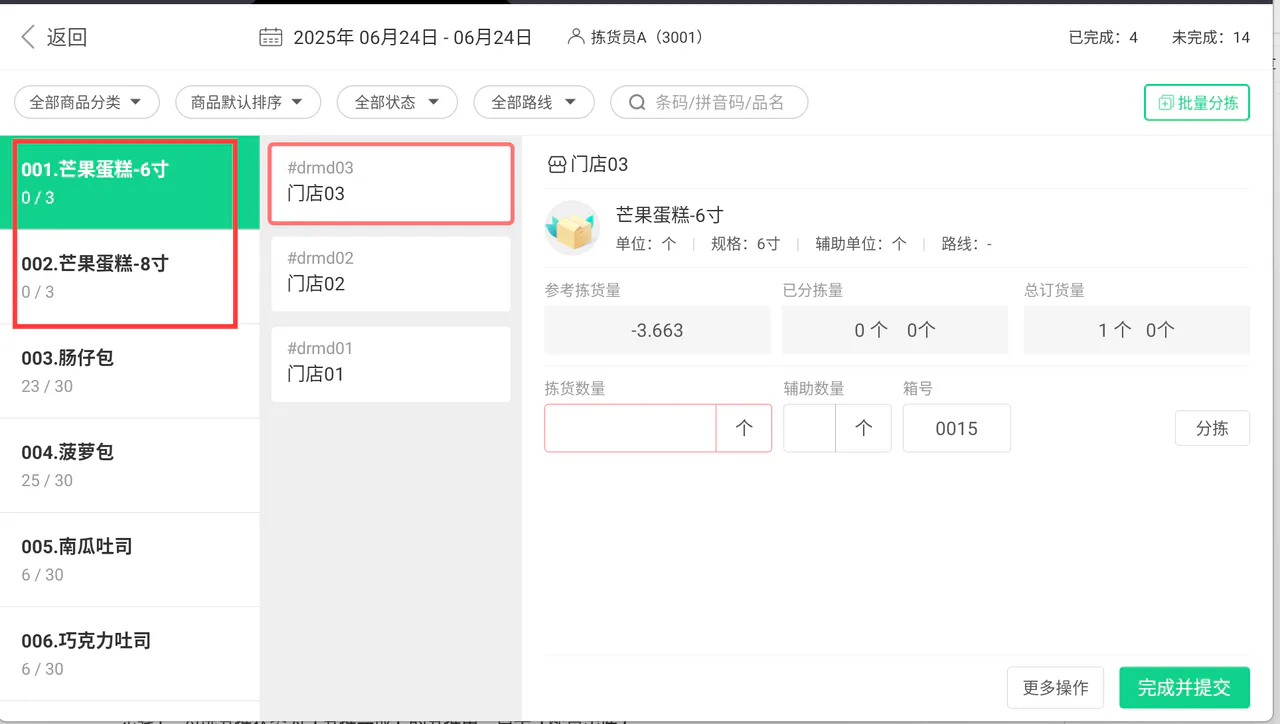1280x724 pixels.
Task: Click the 箱号 field showing 0015
Action: pyautogui.click(x=957, y=428)
